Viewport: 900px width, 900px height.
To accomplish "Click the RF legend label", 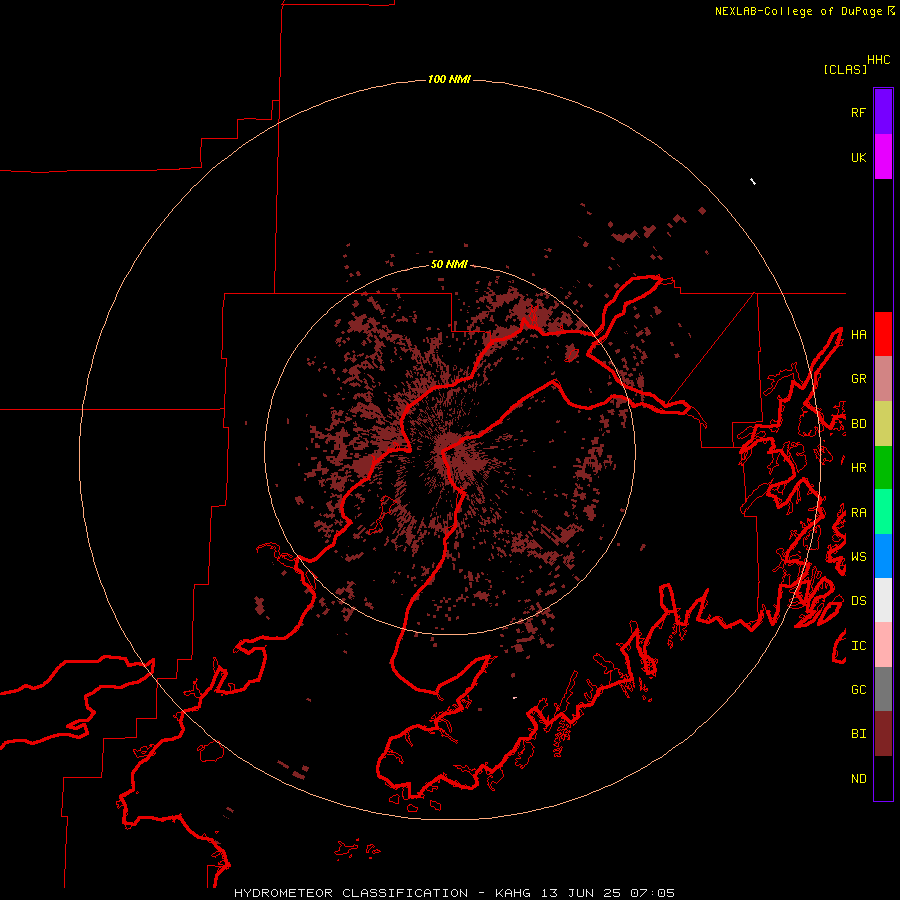I will pos(858,112).
